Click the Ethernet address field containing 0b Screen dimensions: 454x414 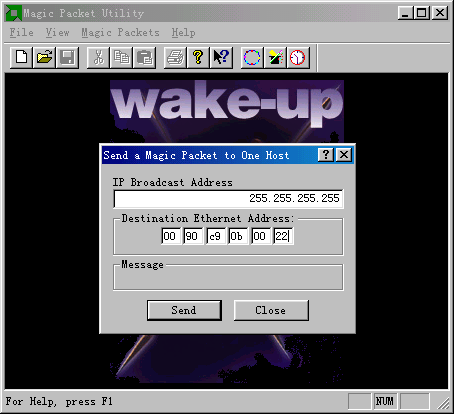(x=238, y=236)
